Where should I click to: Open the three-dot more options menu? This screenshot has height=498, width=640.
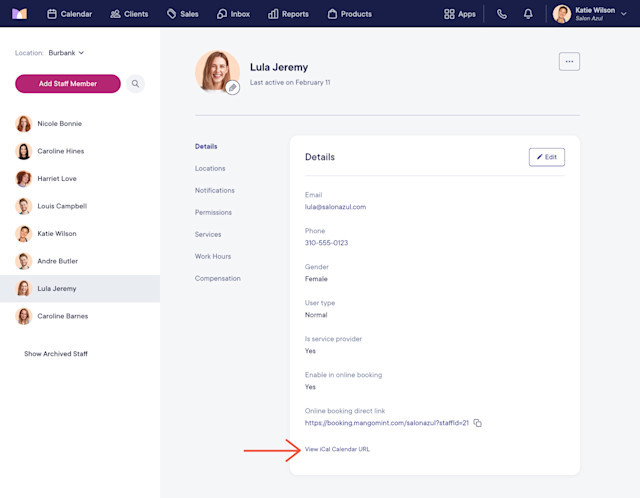(569, 62)
